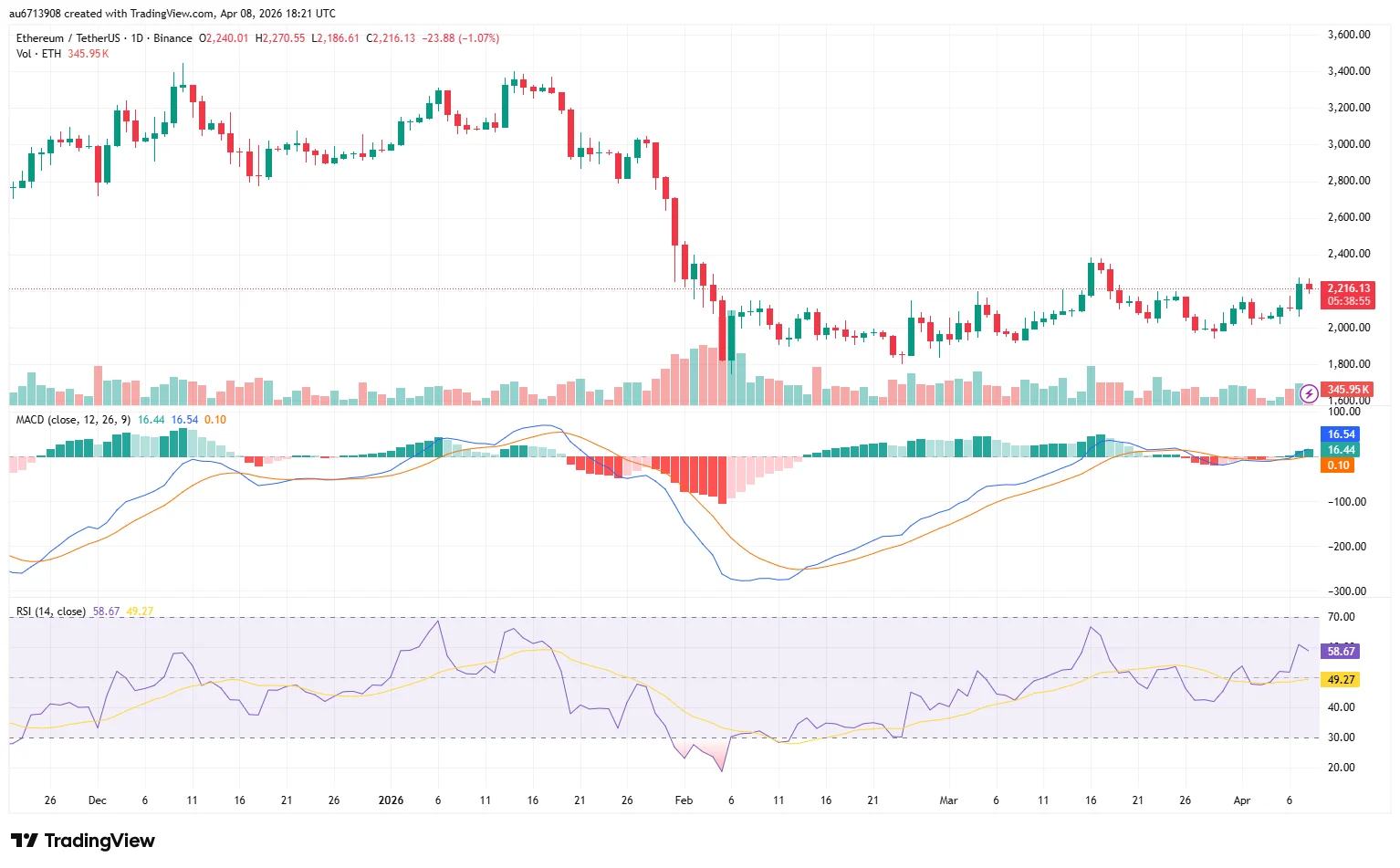The image size is (1400, 868).
Task: Click the TradingView logo in the bottom corner
Action: (x=82, y=840)
